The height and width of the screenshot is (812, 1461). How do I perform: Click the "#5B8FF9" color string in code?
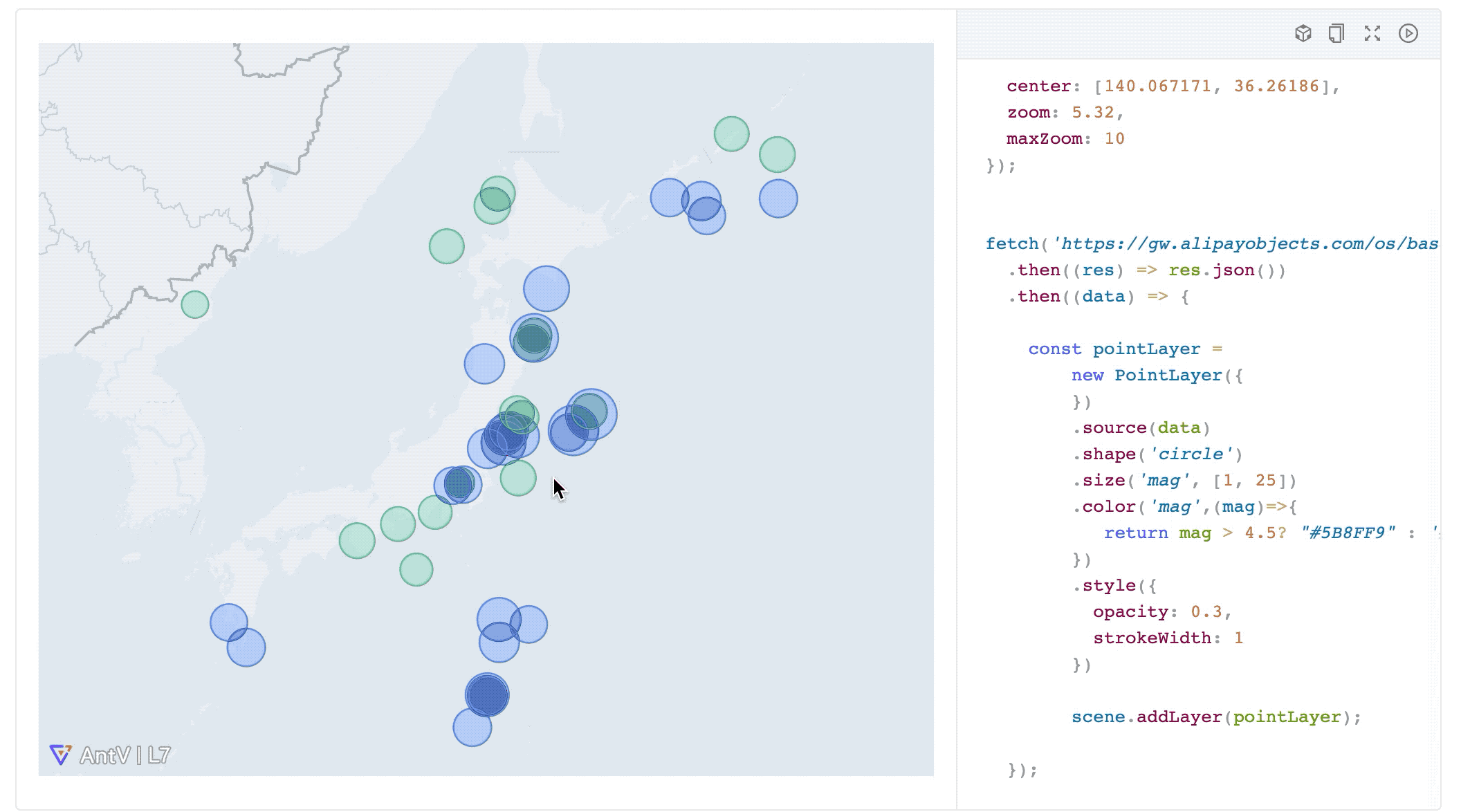(1348, 533)
